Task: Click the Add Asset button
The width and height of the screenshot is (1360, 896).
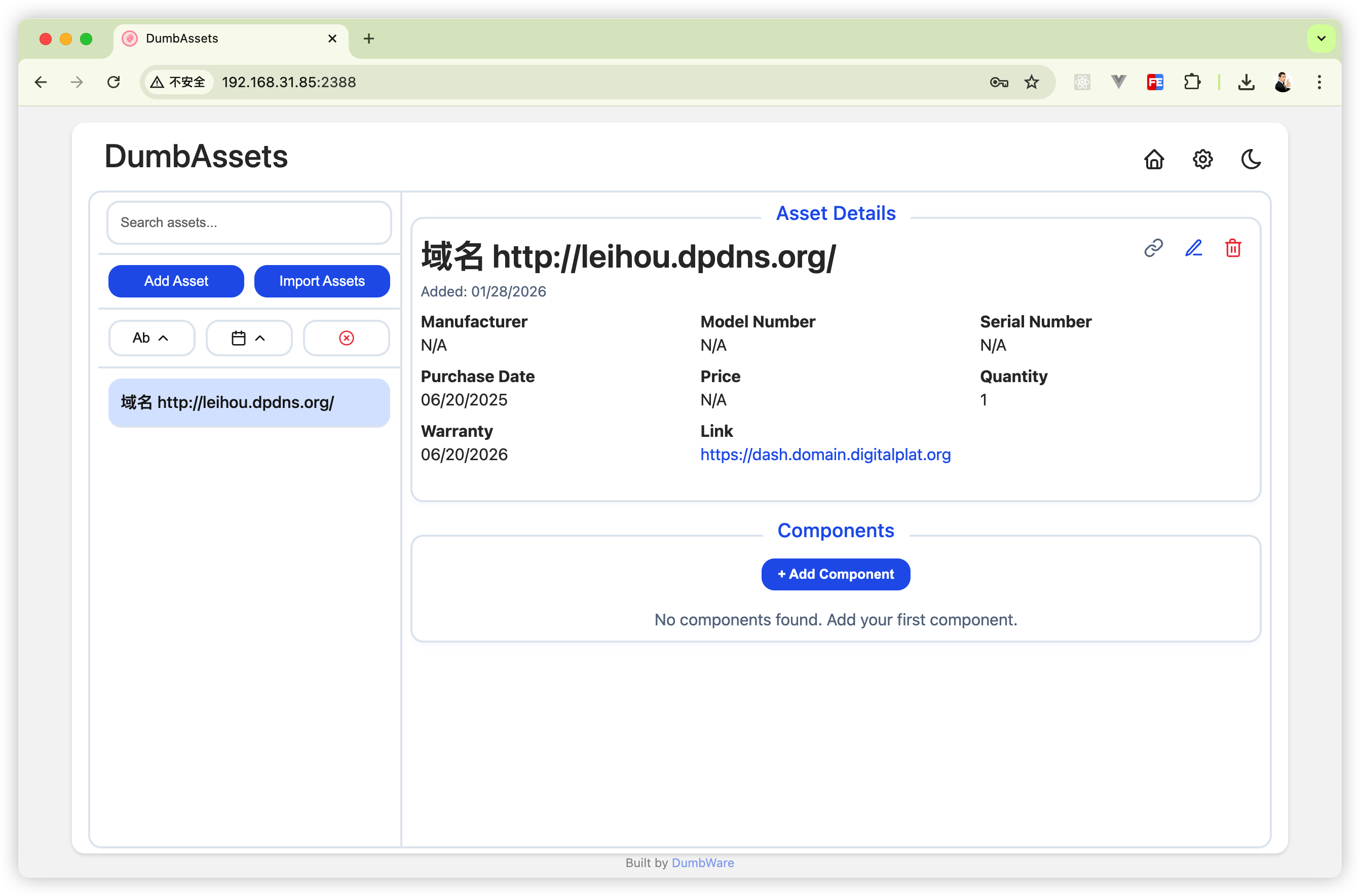Action: [x=176, y=281]
